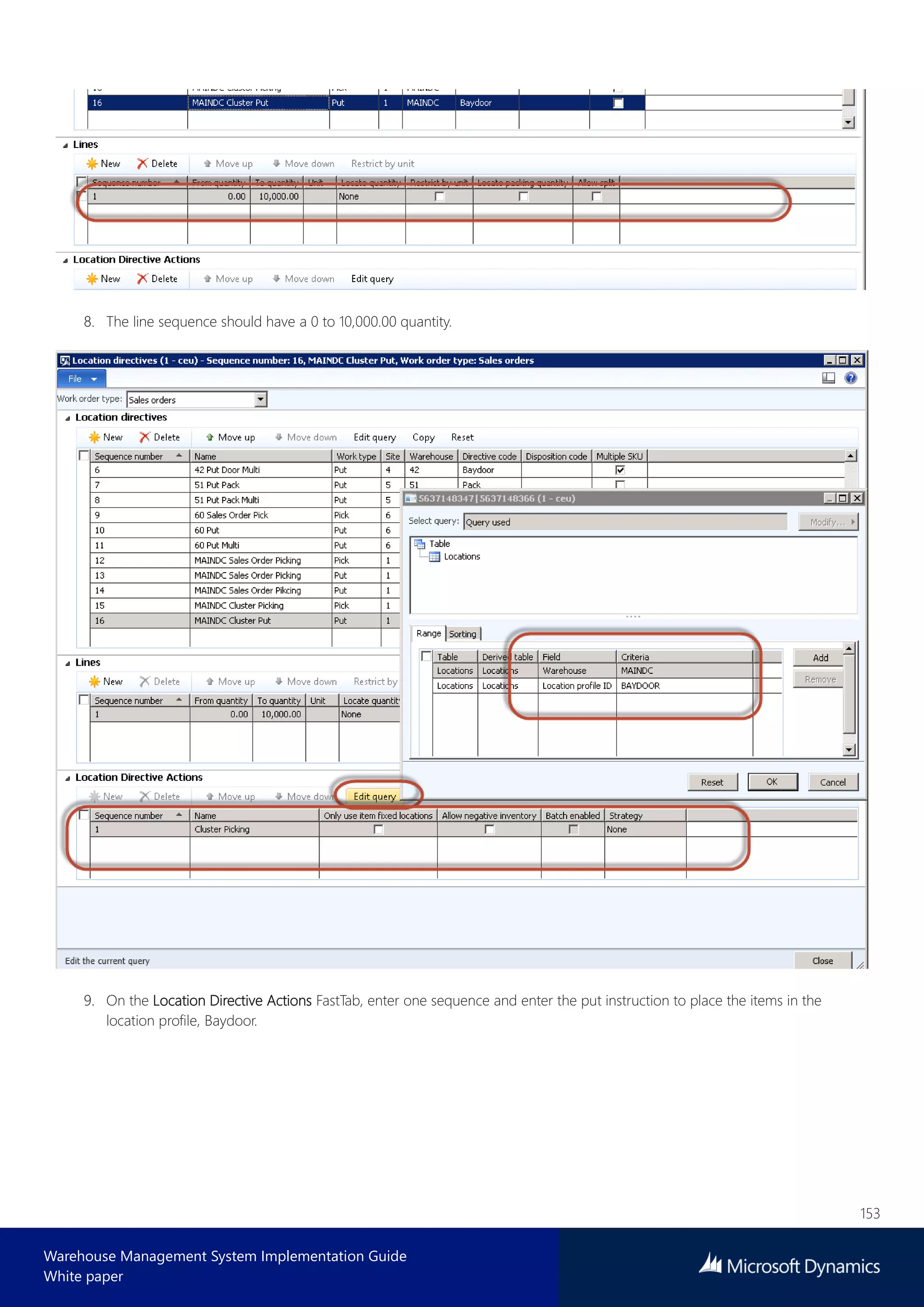Select row 15 MAINDC Cluster Picking
This screenshot has width=924, height=1307.
tap(245, 606)
